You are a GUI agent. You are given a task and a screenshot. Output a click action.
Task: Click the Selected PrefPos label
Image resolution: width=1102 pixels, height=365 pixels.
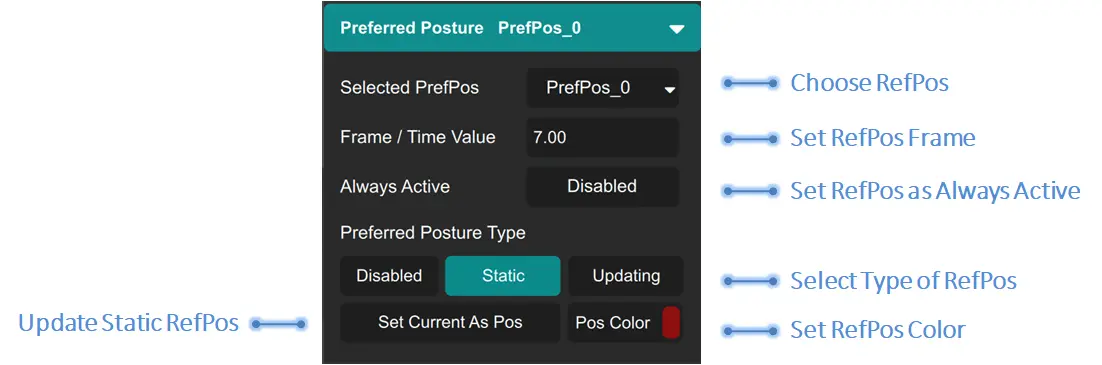pyautogui.click(x=410, y=88)
